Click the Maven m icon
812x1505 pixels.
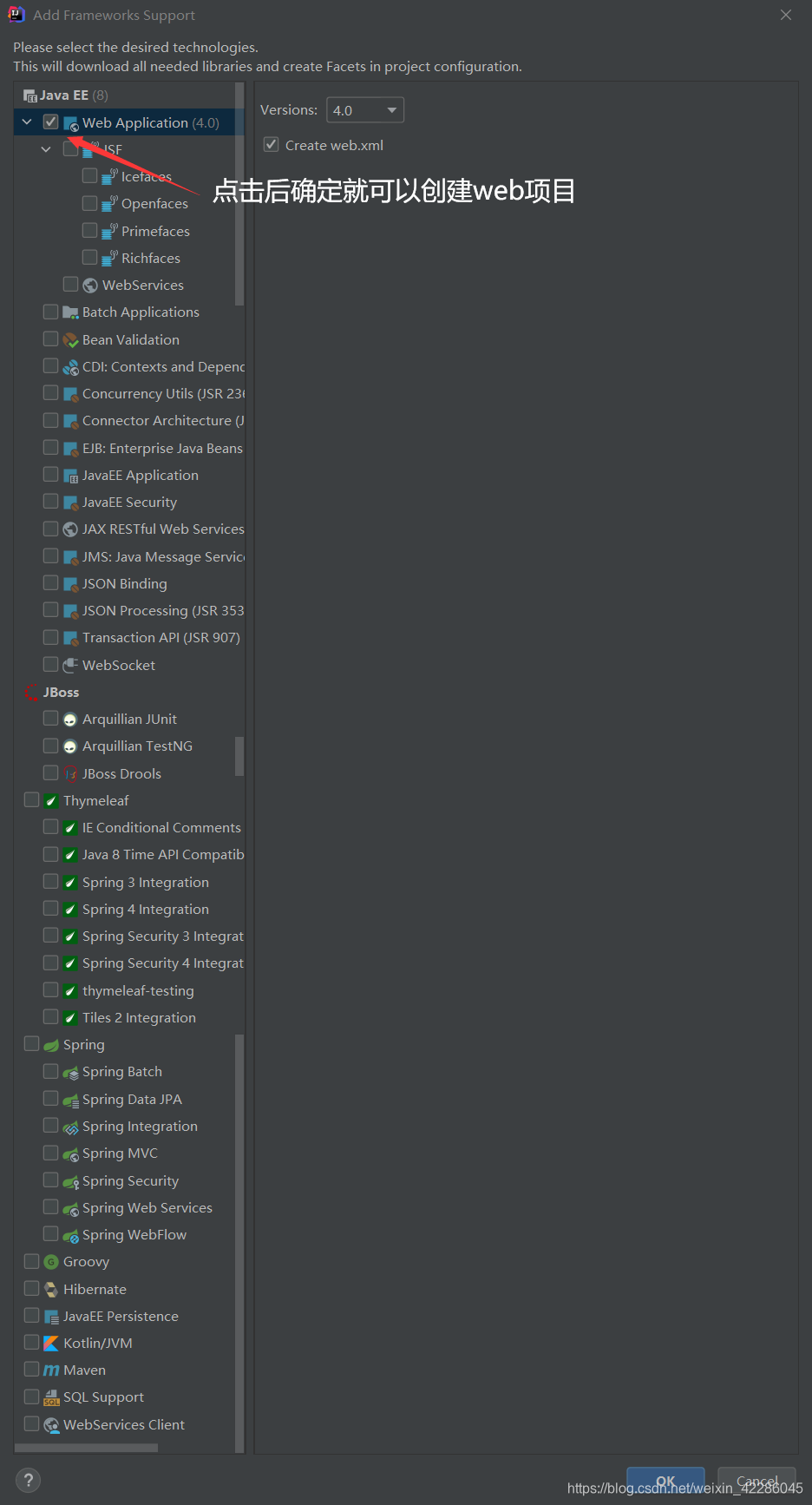[x=51, y=1370]
